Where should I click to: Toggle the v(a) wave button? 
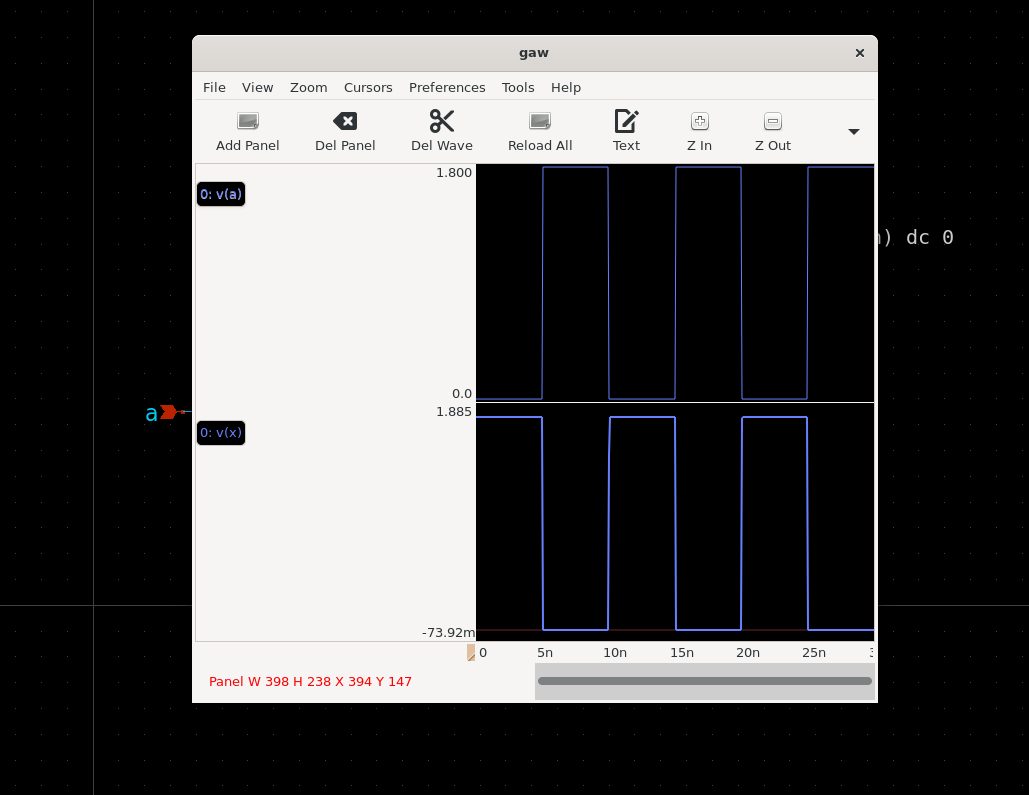[221, 194]
